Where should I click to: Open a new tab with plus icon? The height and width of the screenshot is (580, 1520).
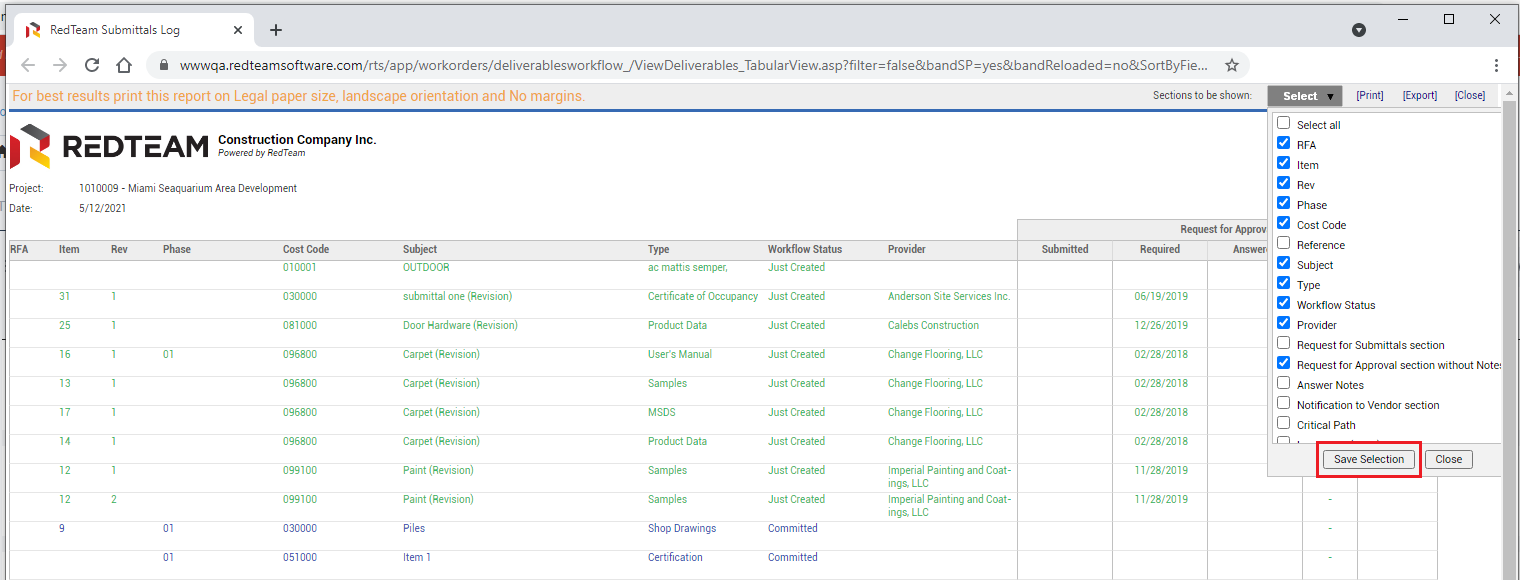click(276, 30)
